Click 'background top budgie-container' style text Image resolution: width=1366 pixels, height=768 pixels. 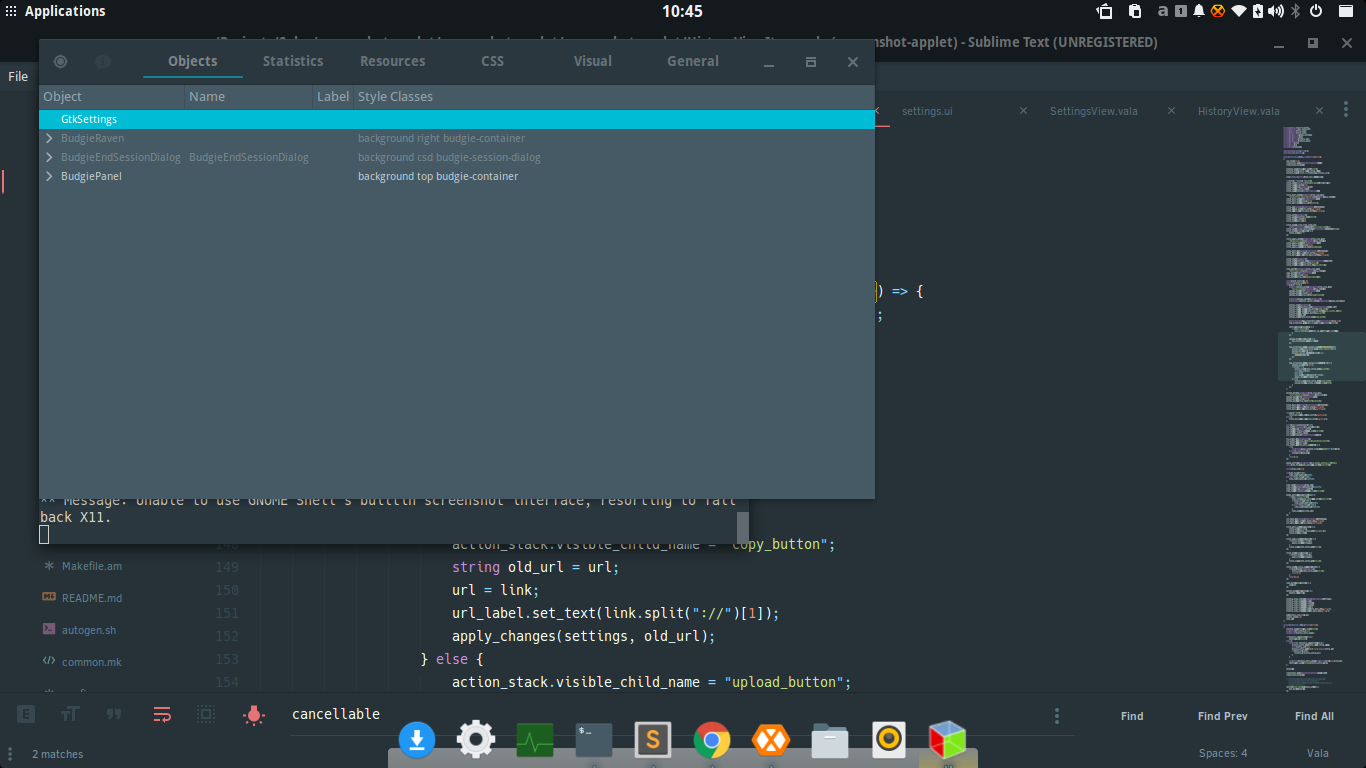click(x=438, y=176)
